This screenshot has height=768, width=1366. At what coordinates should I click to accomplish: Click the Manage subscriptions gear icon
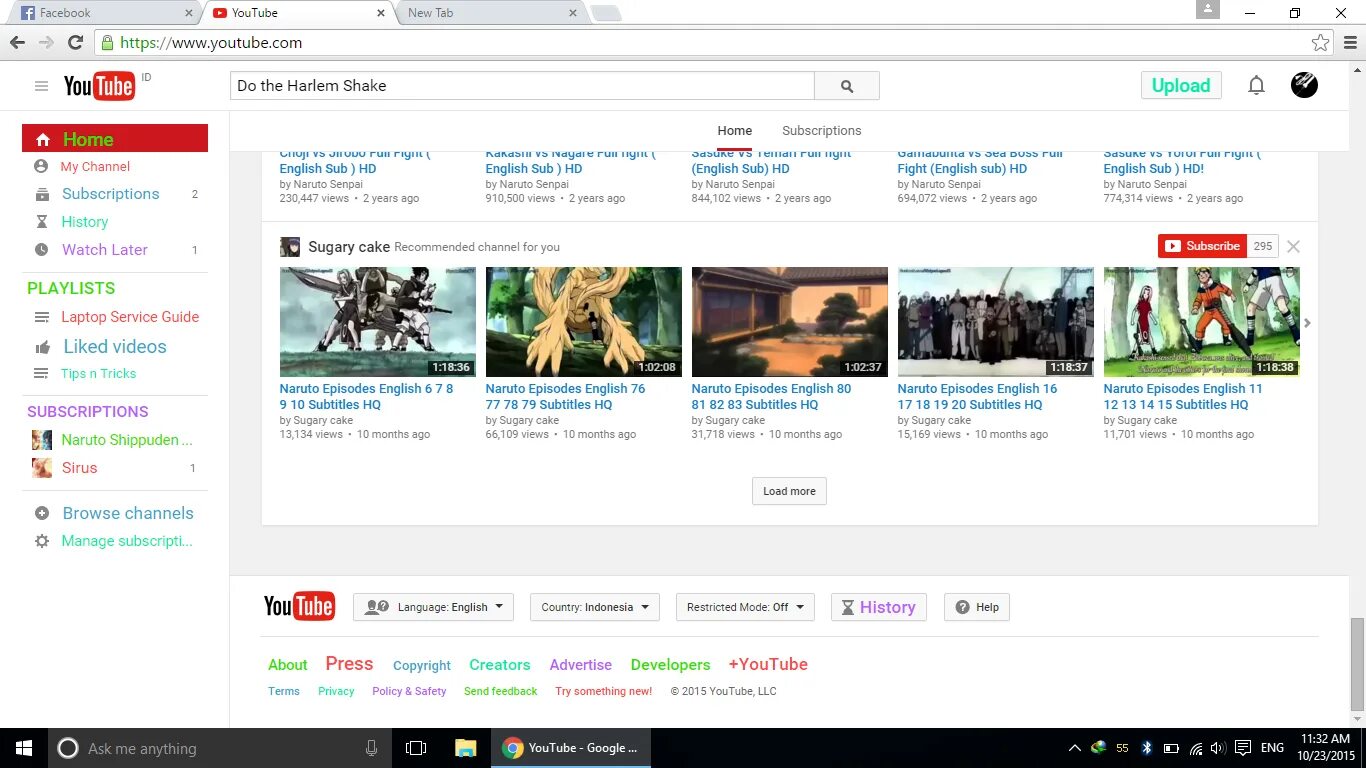click(x=41, y=541)
